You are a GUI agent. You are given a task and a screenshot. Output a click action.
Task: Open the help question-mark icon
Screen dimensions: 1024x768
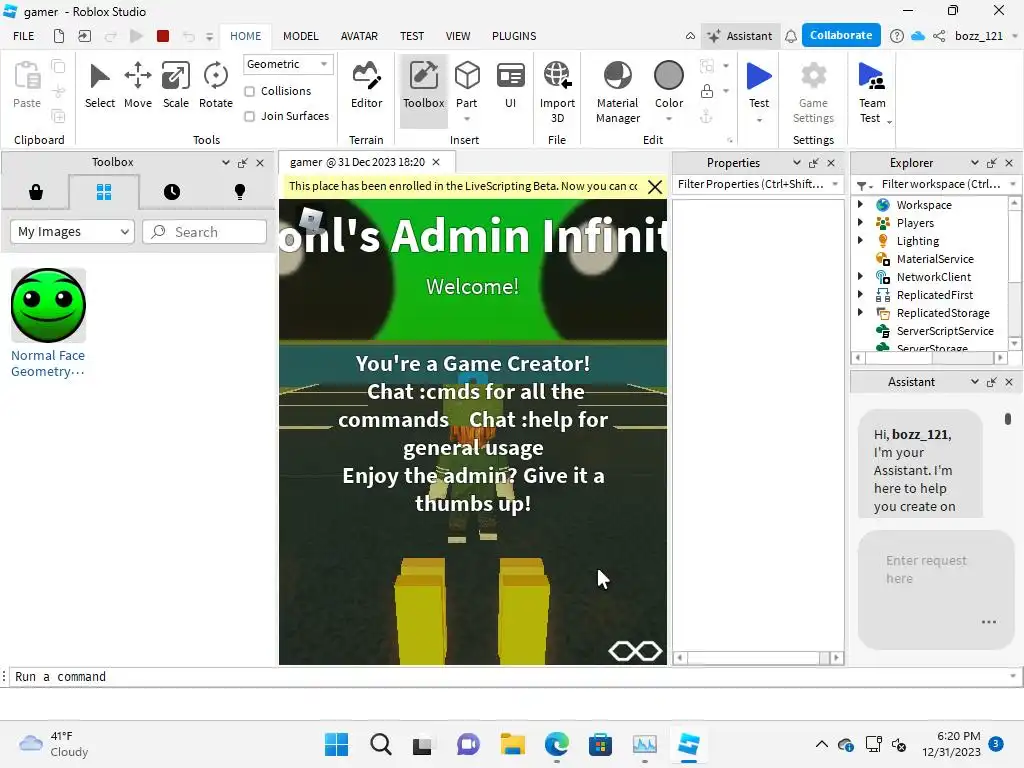pos(897,36)
